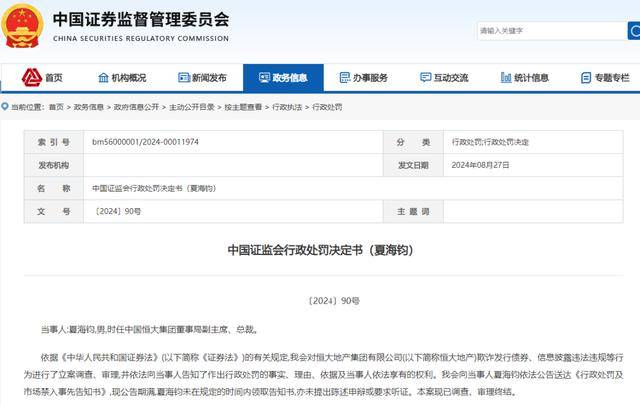The width and height of the screenshot is (640, 405).
Task: Select index number bm56000001/2024-00011974
Action: click(145, 142)
